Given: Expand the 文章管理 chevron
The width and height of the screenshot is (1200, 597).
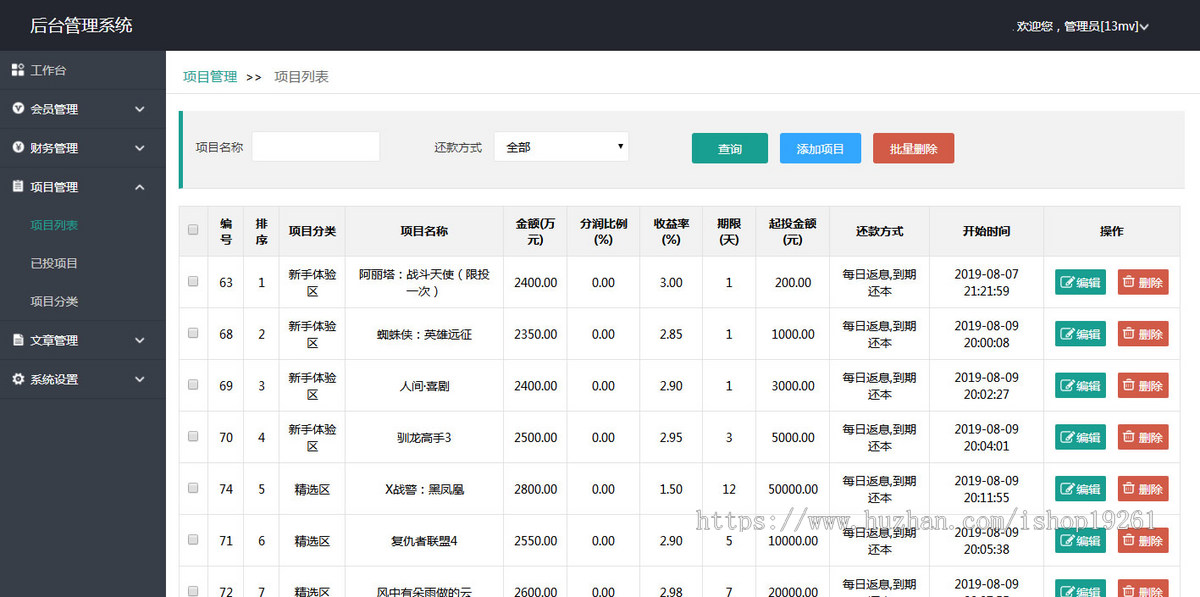Looking at the screenshot, I should pos(139,341).
